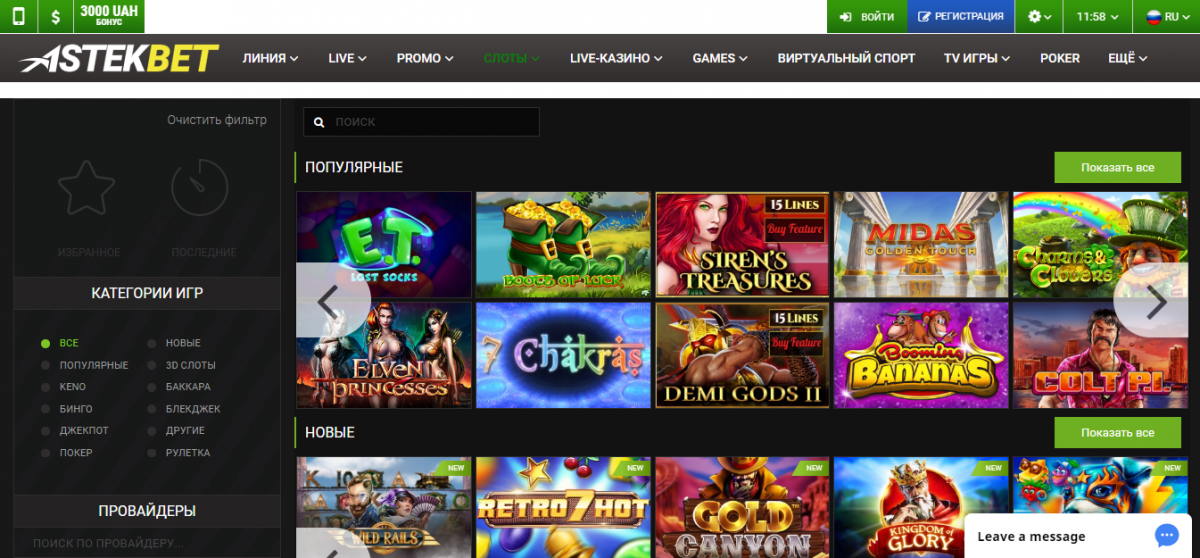
Task: Open Siren's Treasures slot
Action: [742, 244]
